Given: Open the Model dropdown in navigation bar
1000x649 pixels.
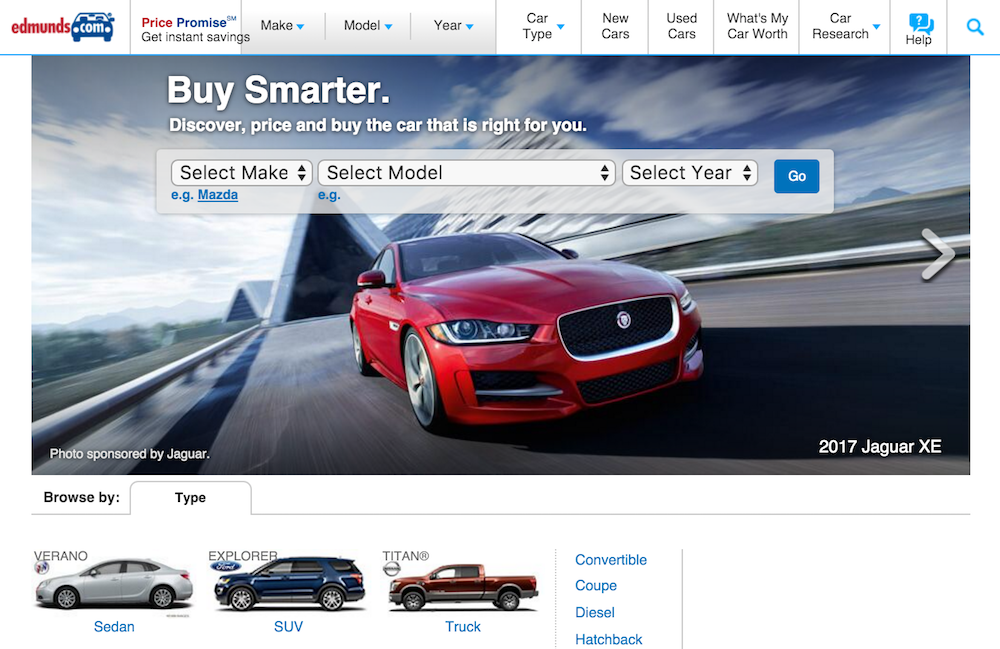Looking at the screenshot, I should [368, 26].
